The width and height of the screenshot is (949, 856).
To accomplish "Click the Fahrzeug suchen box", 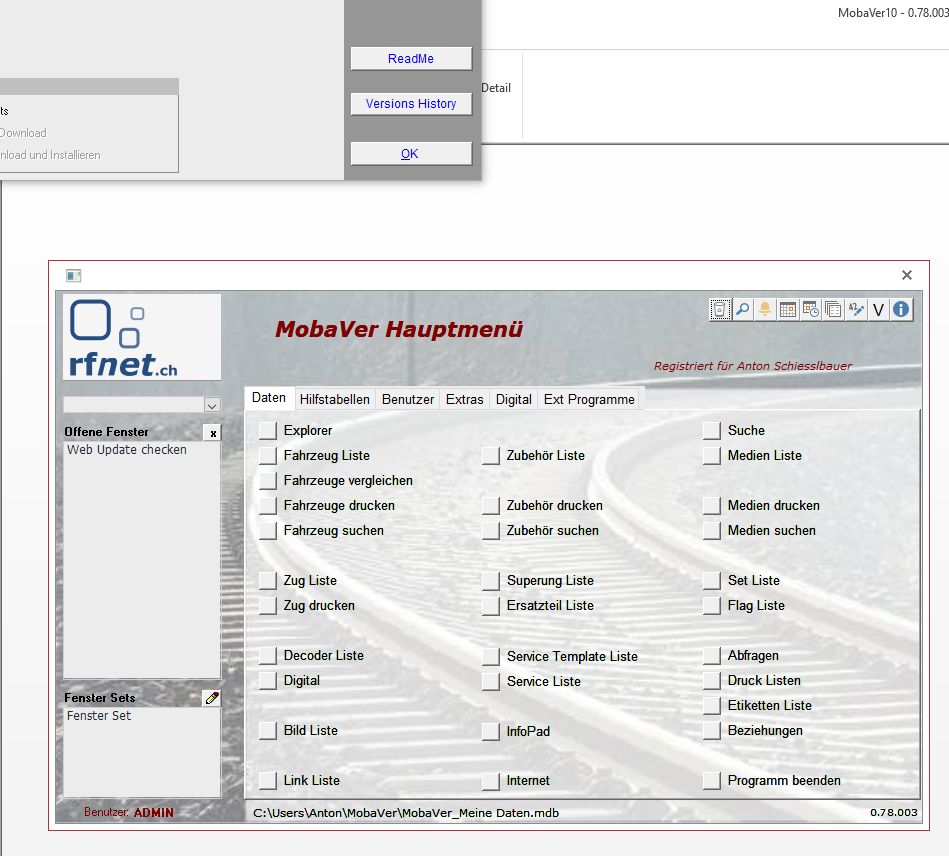I will tap(268, 530).
